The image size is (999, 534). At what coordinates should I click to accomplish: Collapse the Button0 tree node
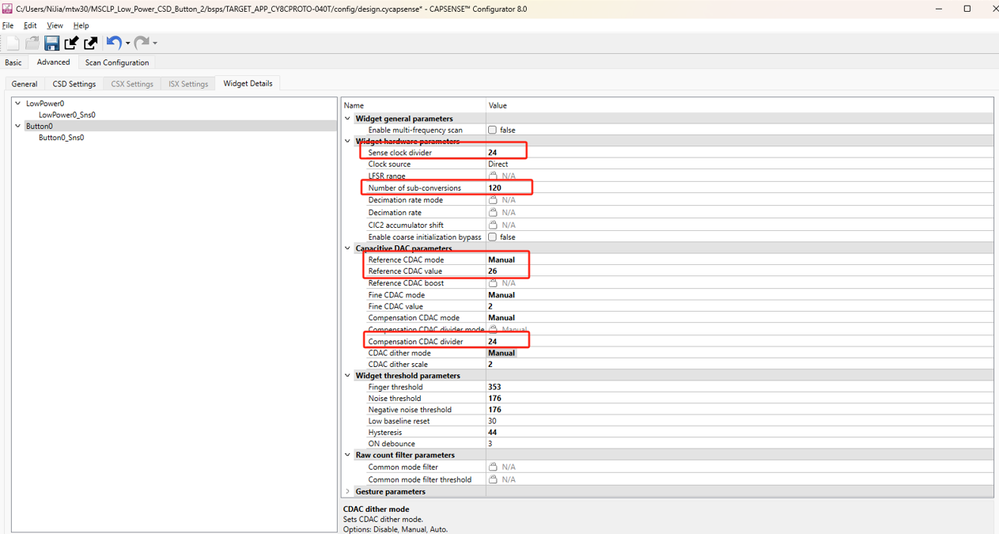pos(18,126)
